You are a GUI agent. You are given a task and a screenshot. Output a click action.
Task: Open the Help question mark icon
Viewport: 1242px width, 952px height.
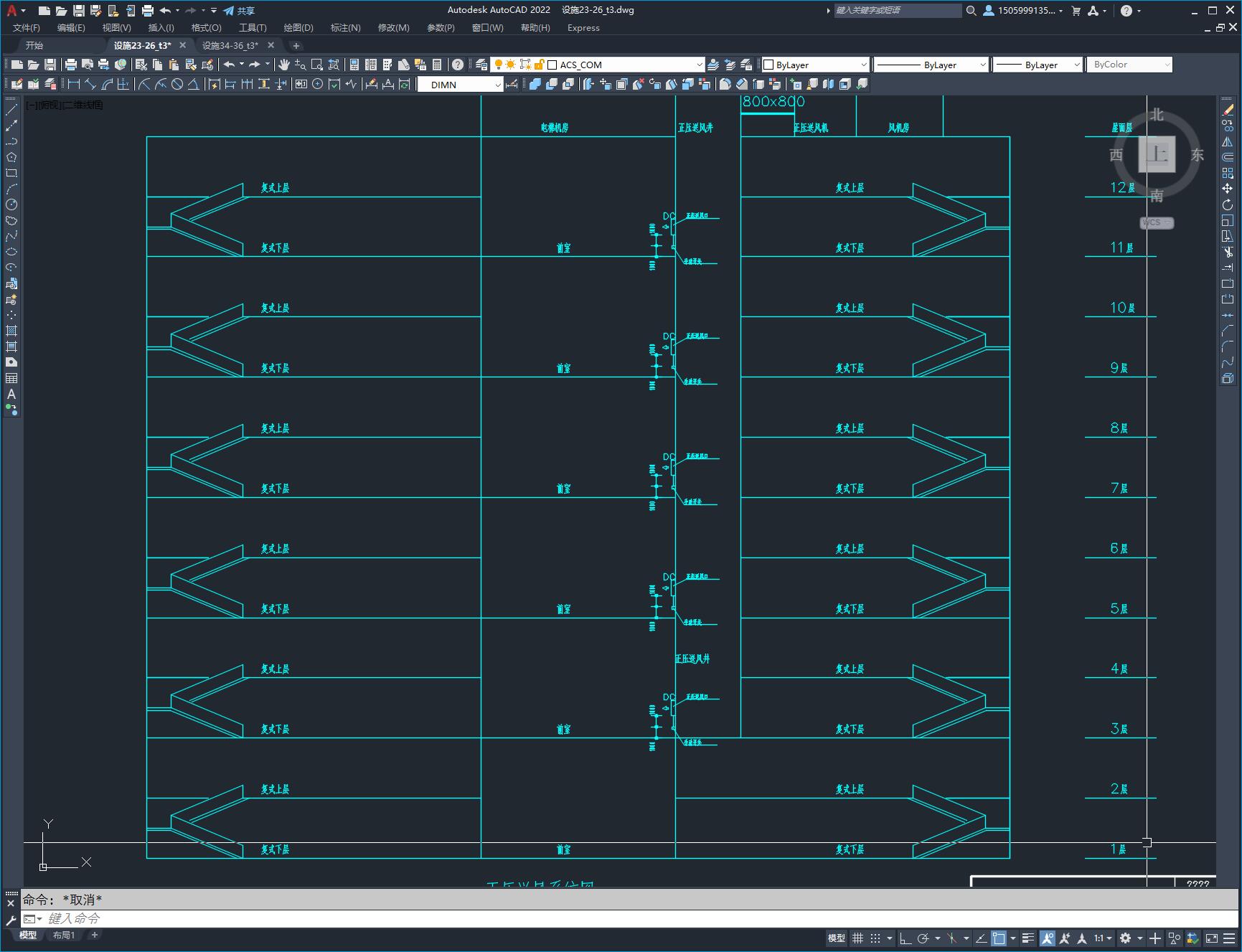pyautogui.click(x=458, y=65)
